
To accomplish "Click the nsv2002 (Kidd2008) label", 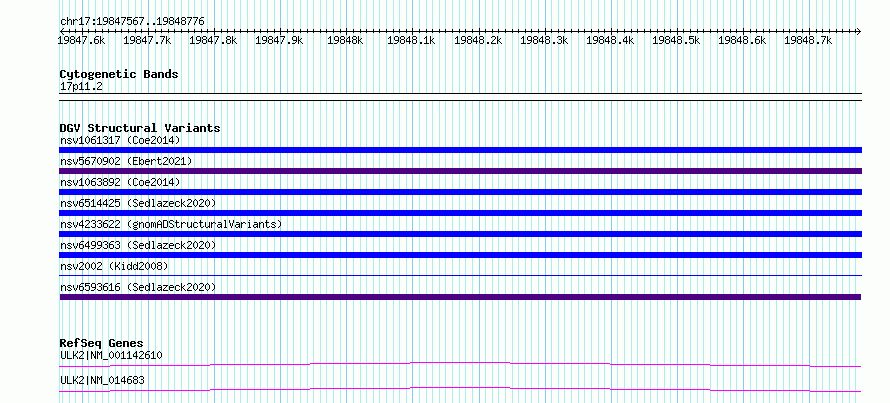I will 114,266.
